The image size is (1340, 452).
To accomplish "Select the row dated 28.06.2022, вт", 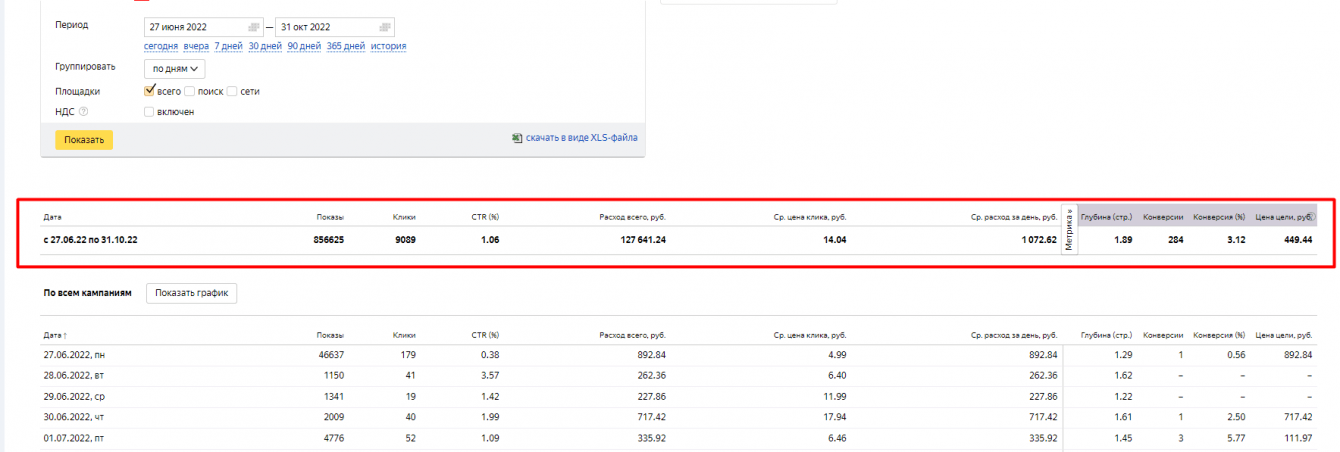I will [677, 375].
